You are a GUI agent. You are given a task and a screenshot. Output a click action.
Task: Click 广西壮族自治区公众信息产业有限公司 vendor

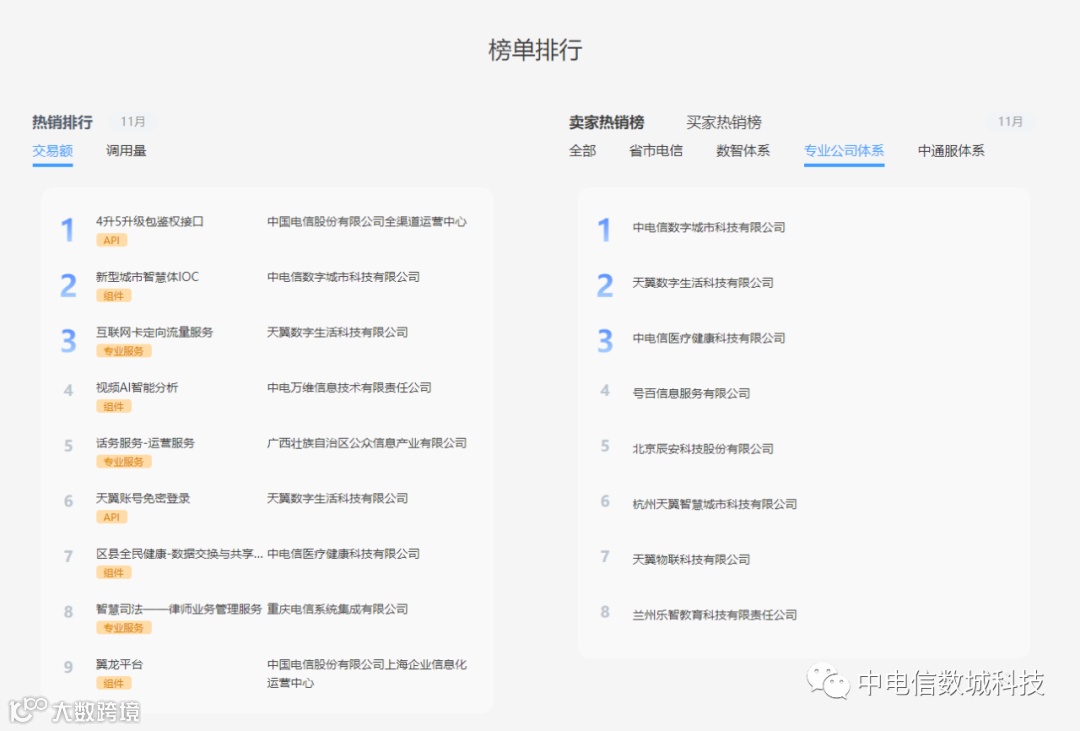pos(366,443)
